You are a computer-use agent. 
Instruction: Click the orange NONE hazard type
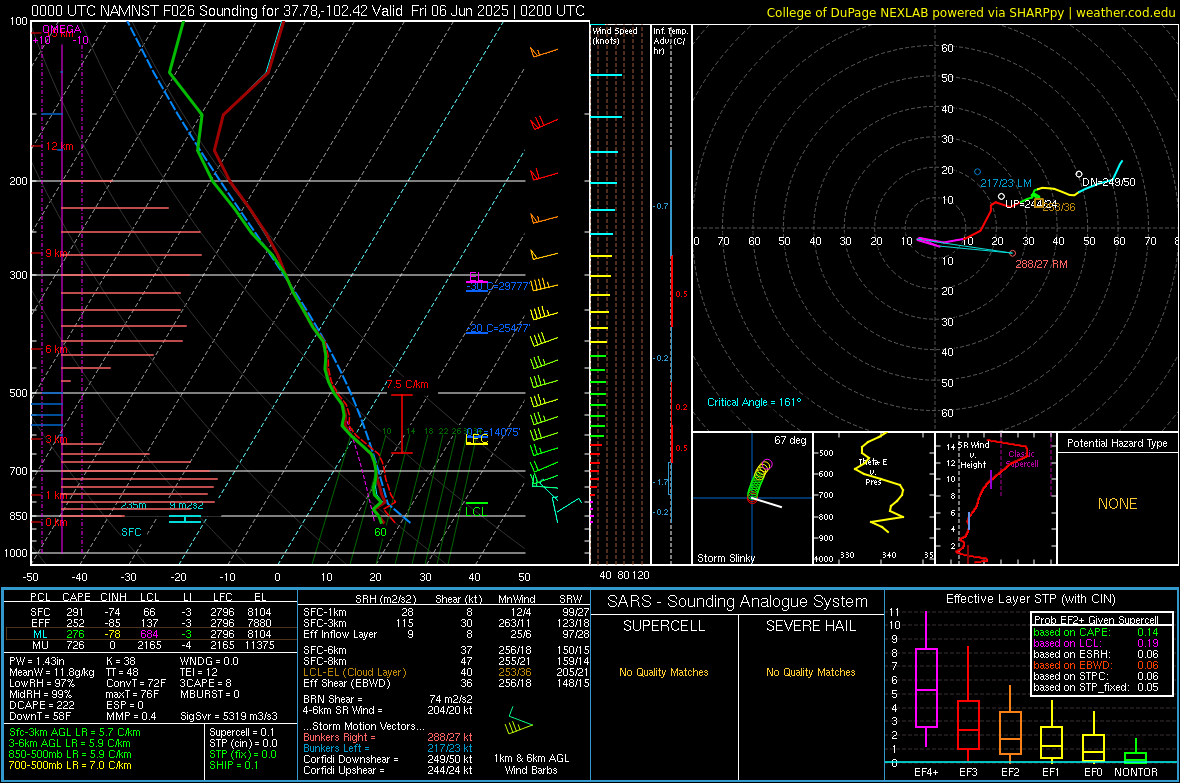pyautogui.click(x=1117, y=504)
